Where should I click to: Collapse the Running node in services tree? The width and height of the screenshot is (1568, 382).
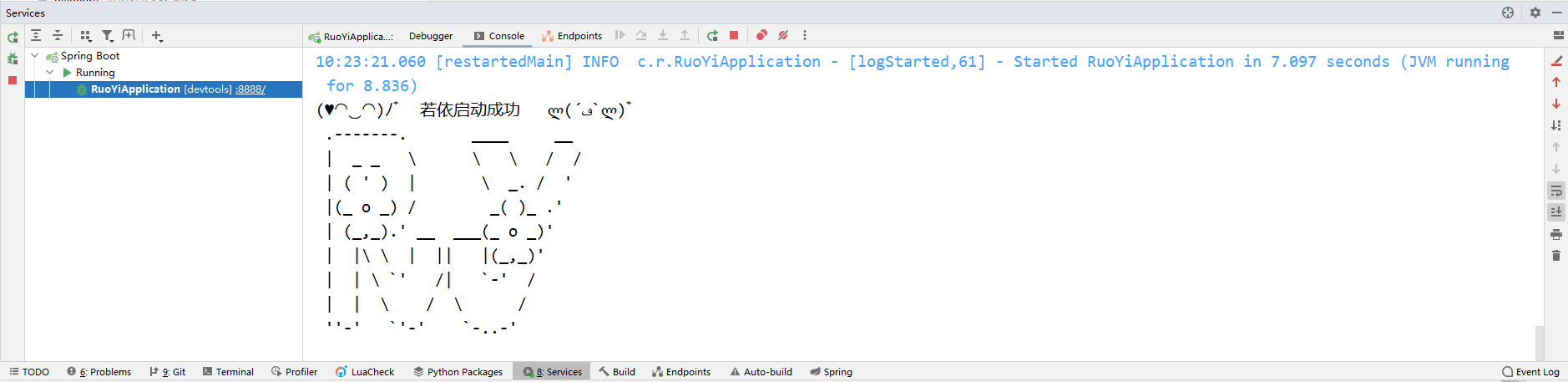pyautogui.click(x=50, y=73)
